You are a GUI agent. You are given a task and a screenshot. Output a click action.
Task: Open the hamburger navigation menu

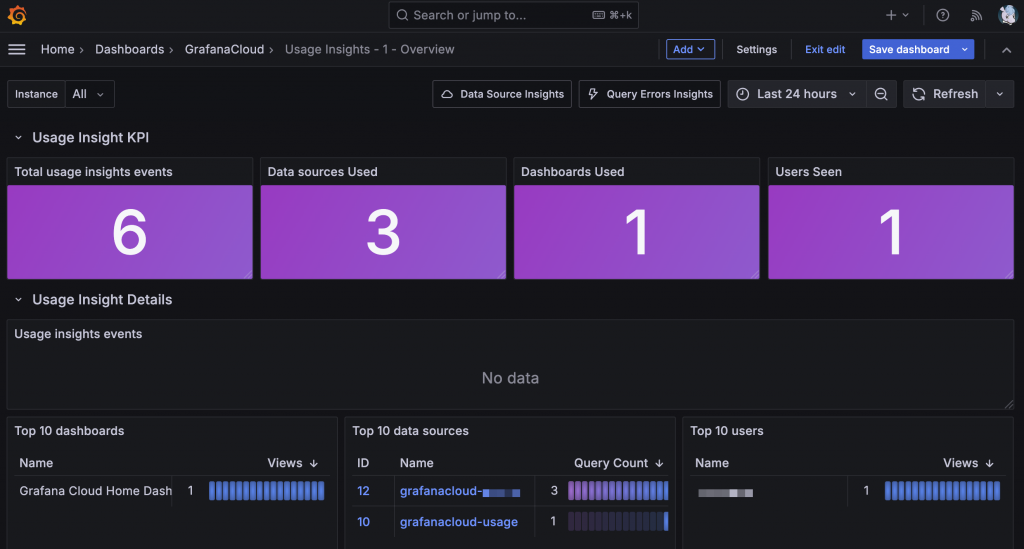(17, 50)
